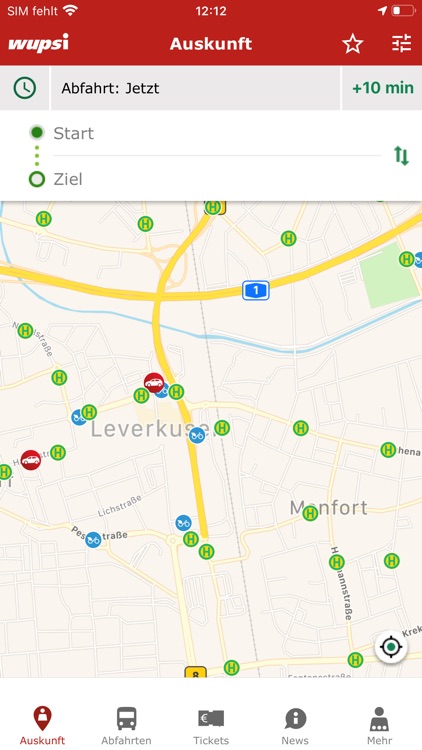Tap the bike station marker on Peschstraße
Screen dimensions: 422x750
pyautogui.click(x=93, y=540)
